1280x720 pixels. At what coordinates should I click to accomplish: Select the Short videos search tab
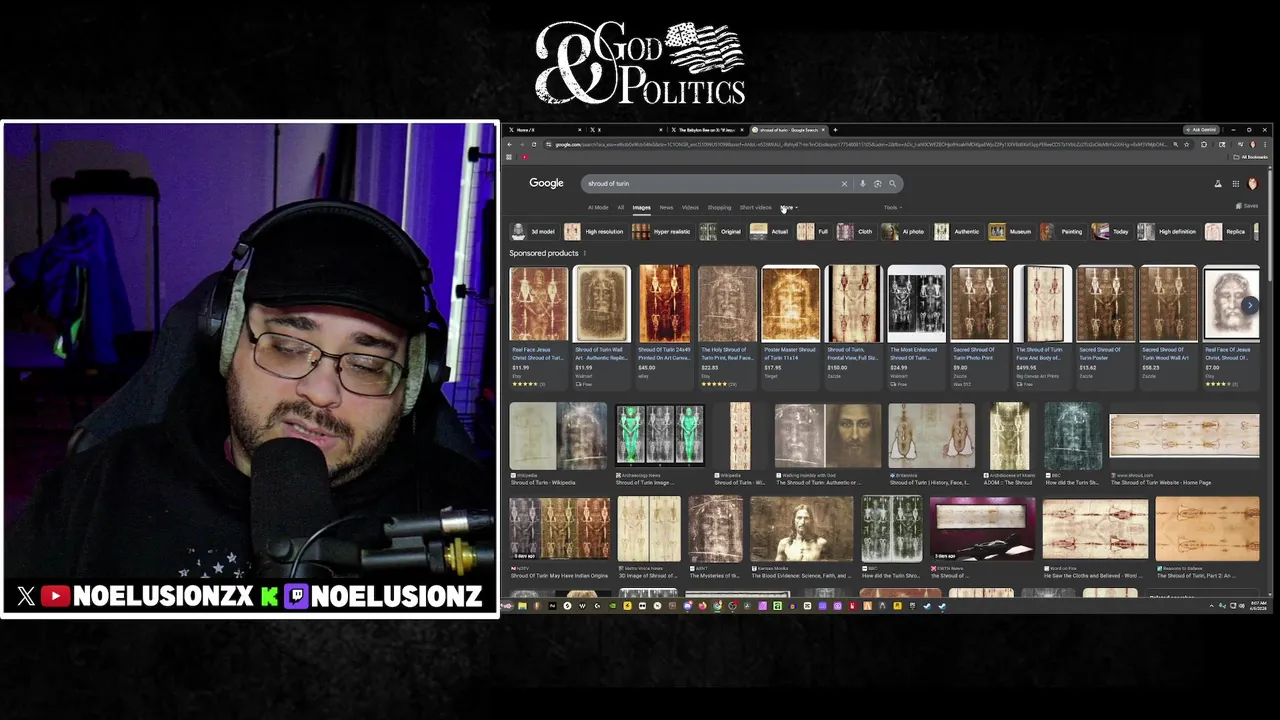[756, 207]
